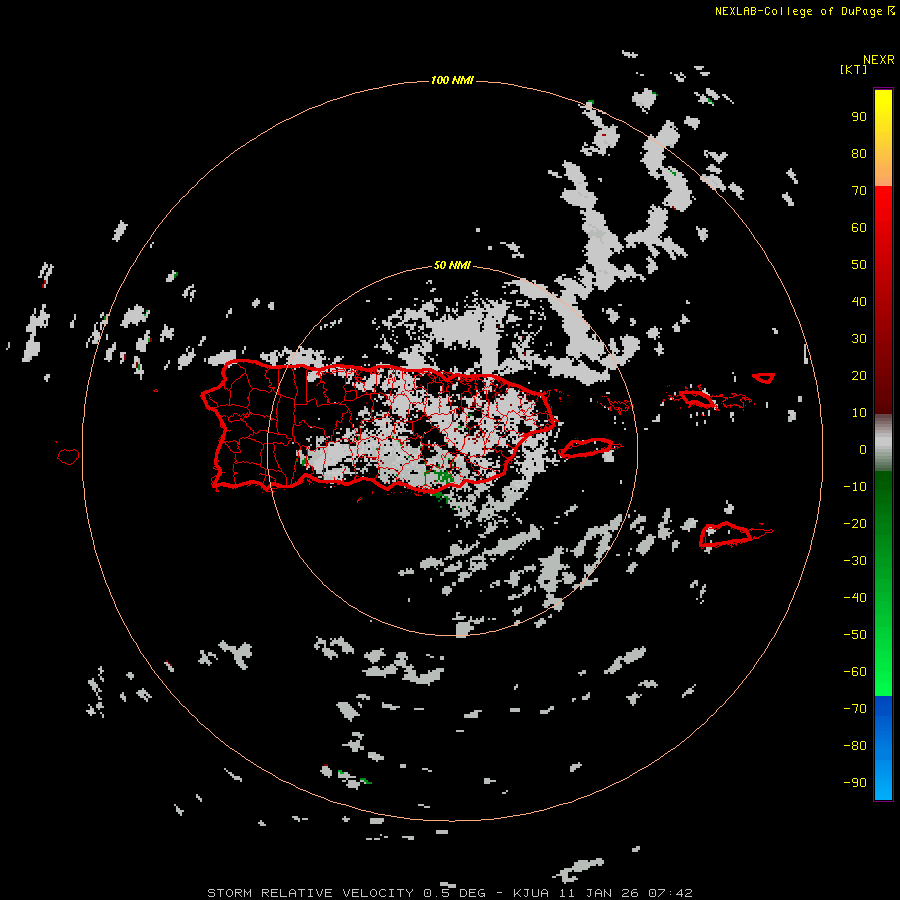Image resolution: width=900 pixels, height=900 pixels.
Task: Click the Mona Island outline west of Puerto Rico
Action: click(68, 456)
